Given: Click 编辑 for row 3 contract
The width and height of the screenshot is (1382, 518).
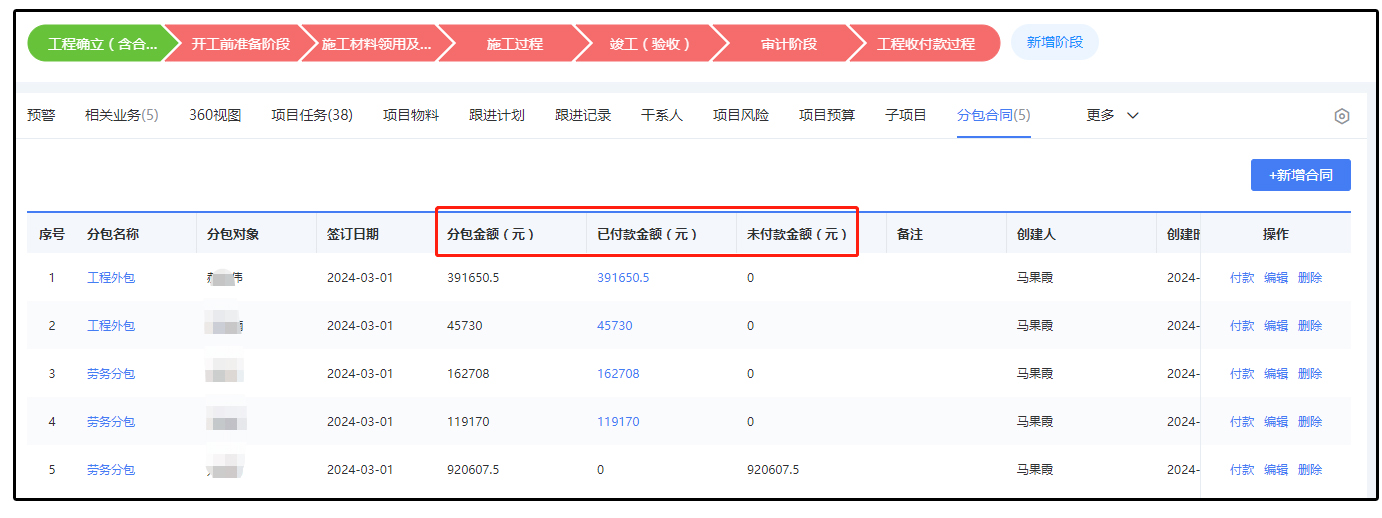Looking at the screenshot, I should [1276, 374].
